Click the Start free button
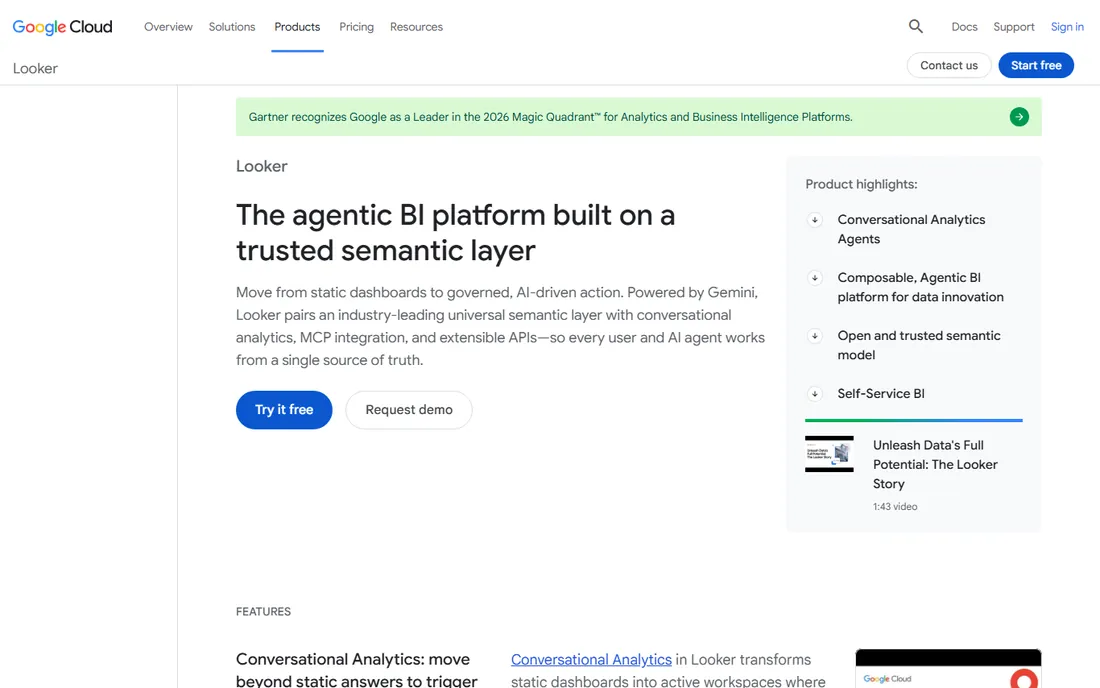This screenshot has width=1100, height=688. pos(1035,65)
